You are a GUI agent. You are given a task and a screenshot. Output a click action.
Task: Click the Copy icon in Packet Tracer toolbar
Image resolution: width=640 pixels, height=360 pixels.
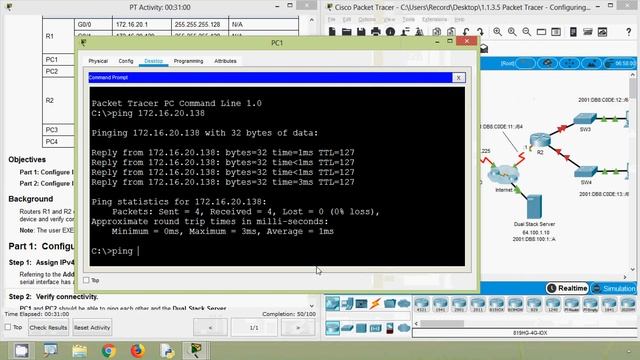(x=436, y=32)
